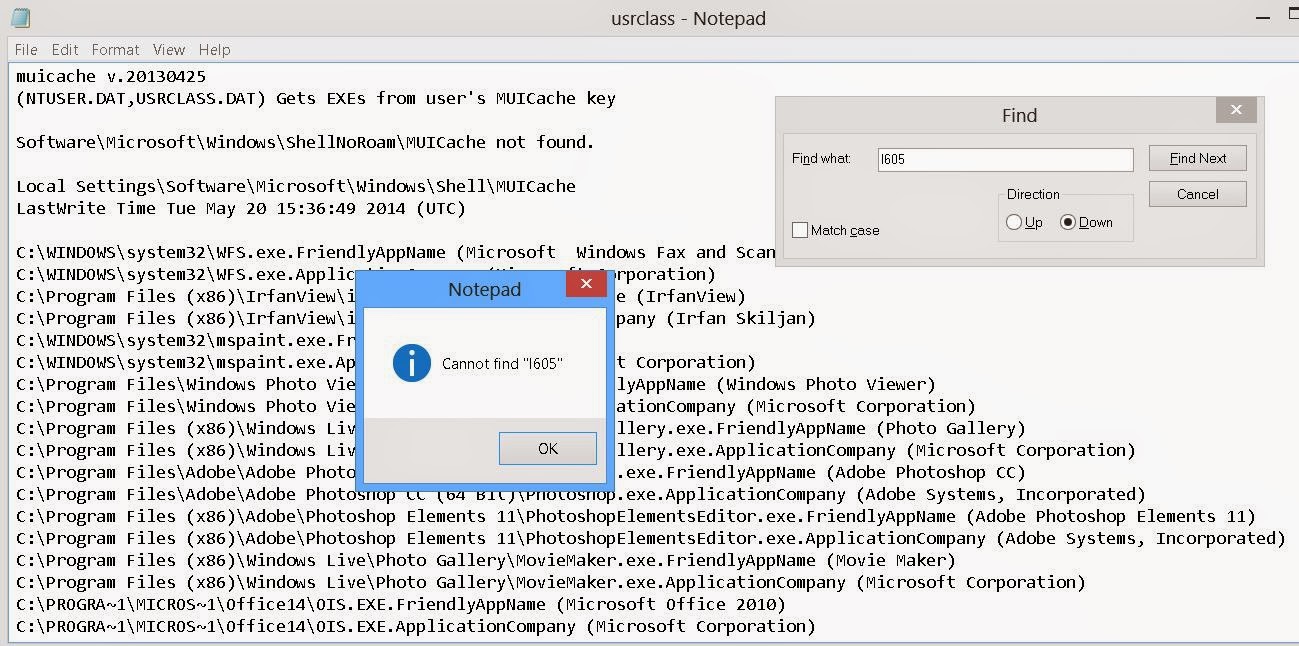Click the MovieMaker.exe.ApplicationCompany line

pos(551,582)
